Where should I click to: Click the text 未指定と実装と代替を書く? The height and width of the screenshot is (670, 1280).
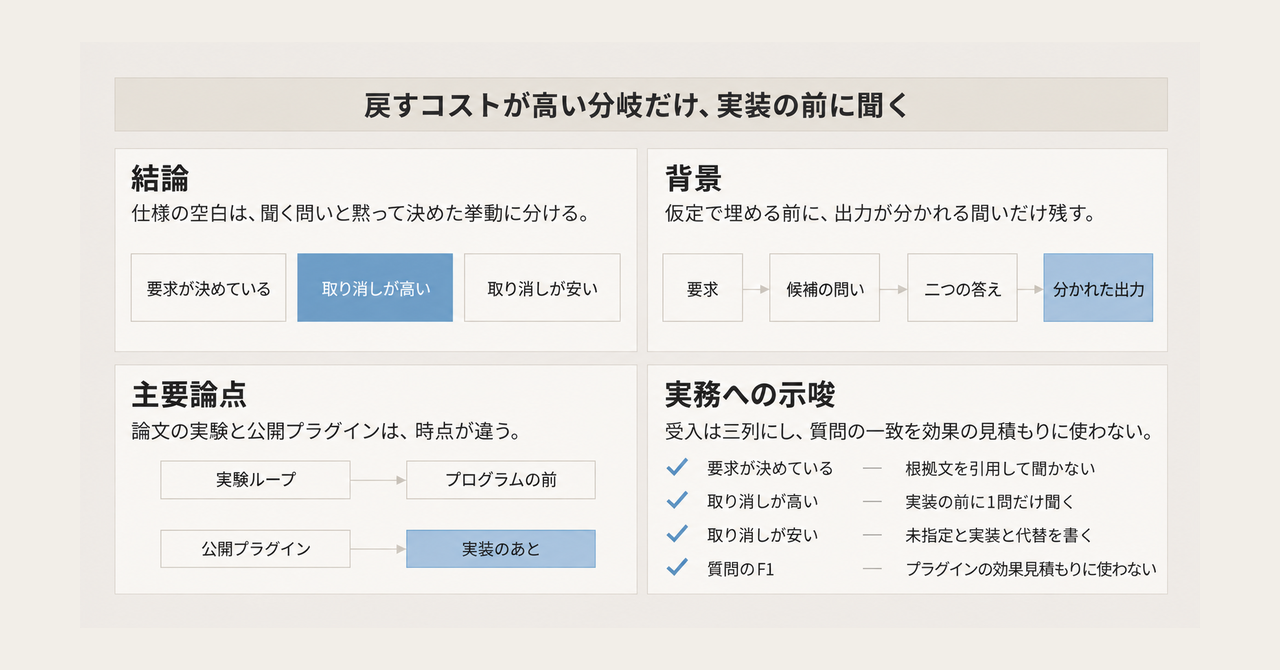tap(1000, 536)
